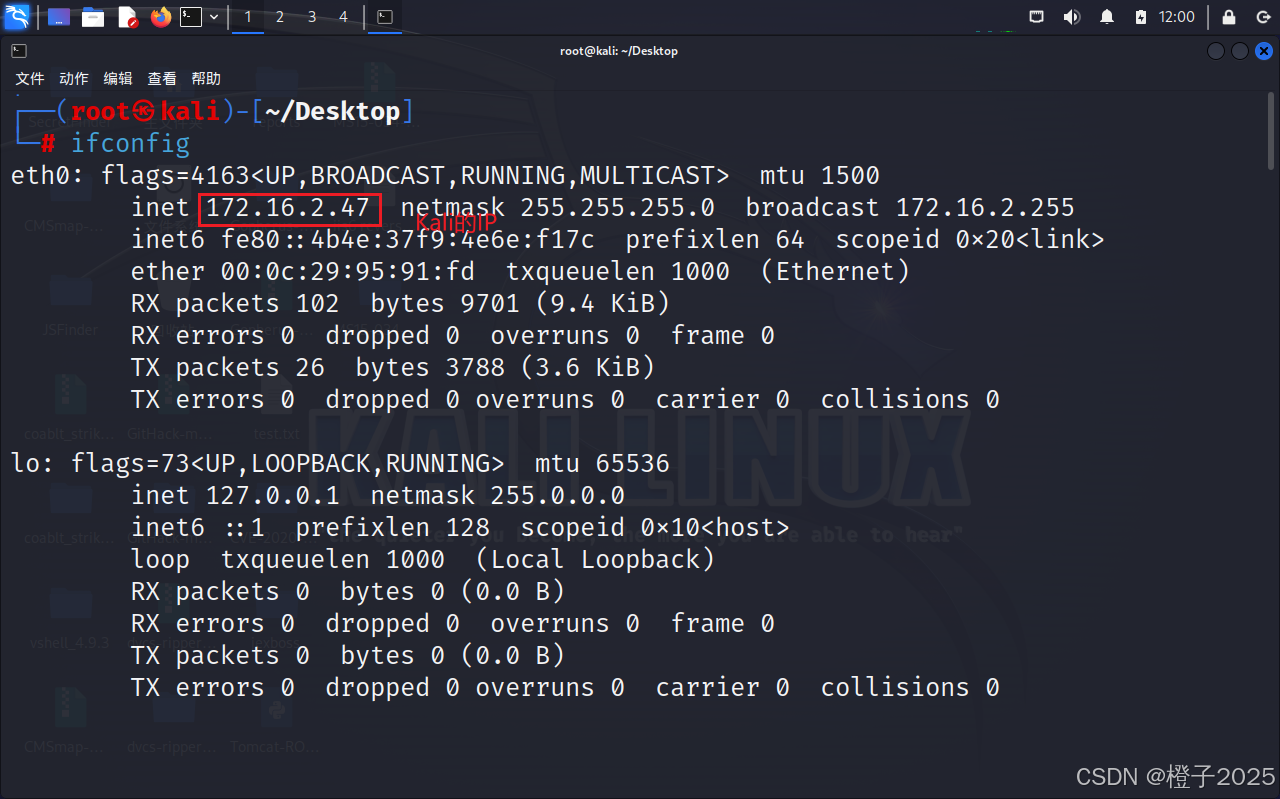
Task: Click the scopeid 0x20<link> text
Action: (x=970, y=240)
